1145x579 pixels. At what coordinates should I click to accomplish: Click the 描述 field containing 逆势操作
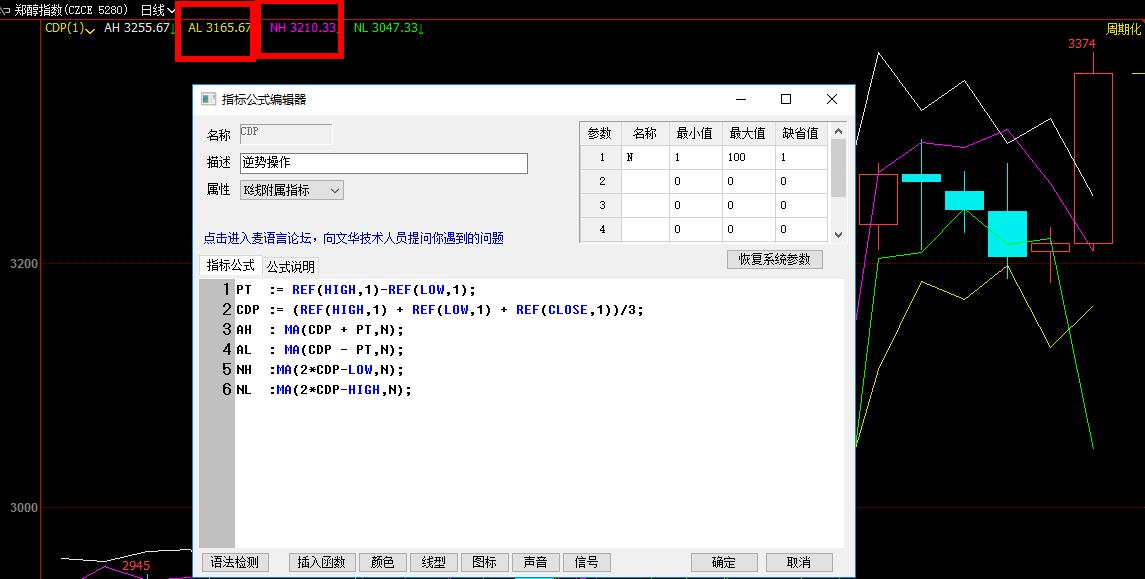383,163
